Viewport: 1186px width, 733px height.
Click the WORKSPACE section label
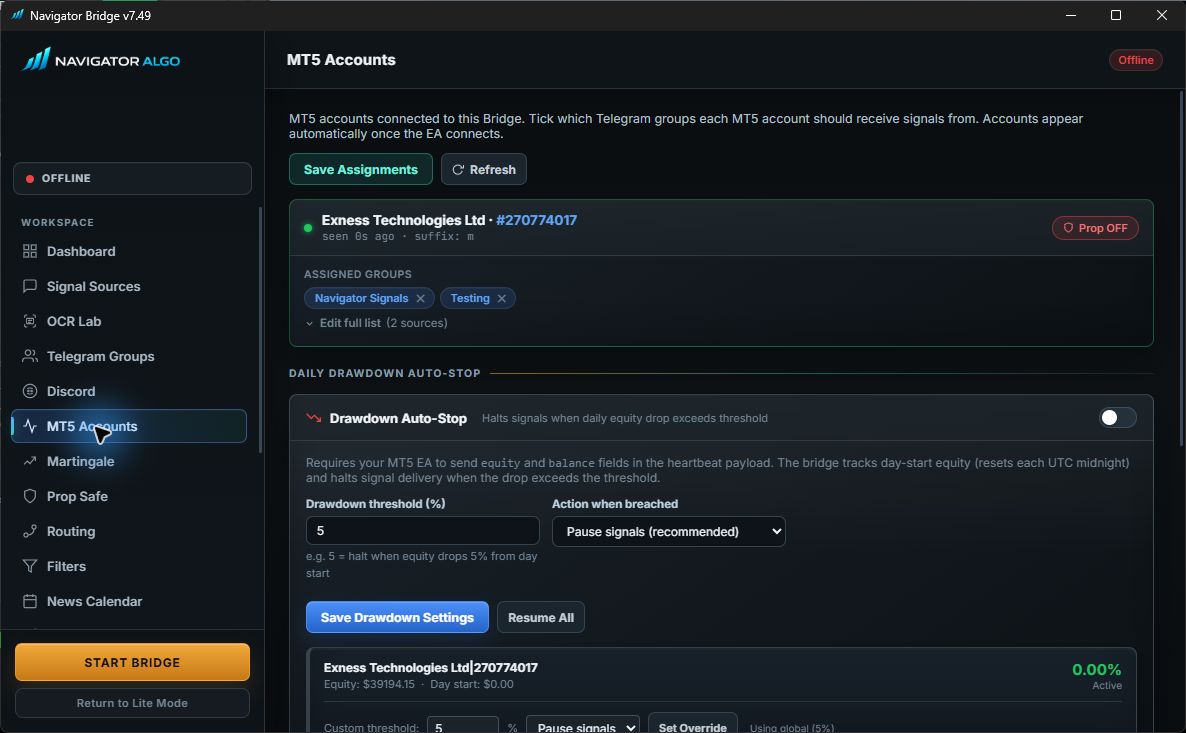pos(57,222)
